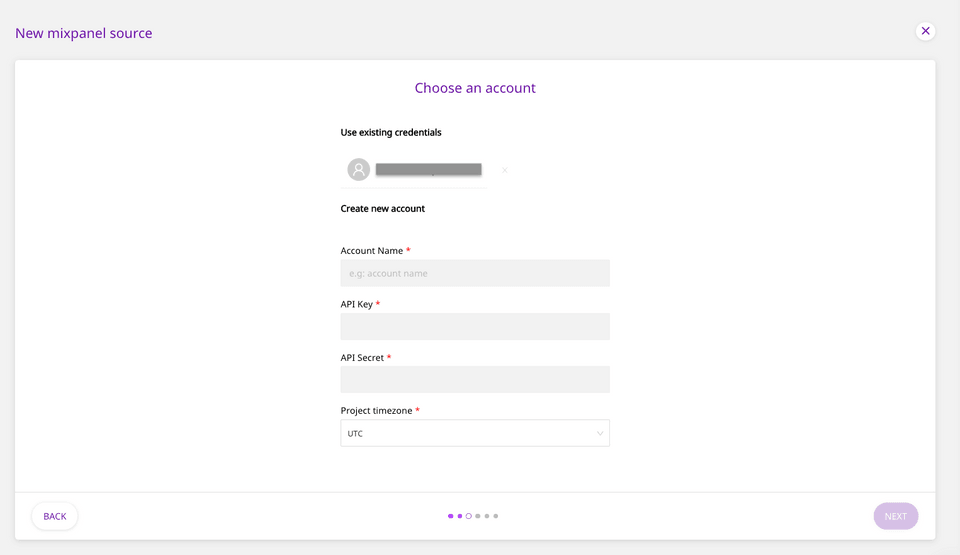Focus the API Secret input field
960x555 pixels.
coord(475,380)
